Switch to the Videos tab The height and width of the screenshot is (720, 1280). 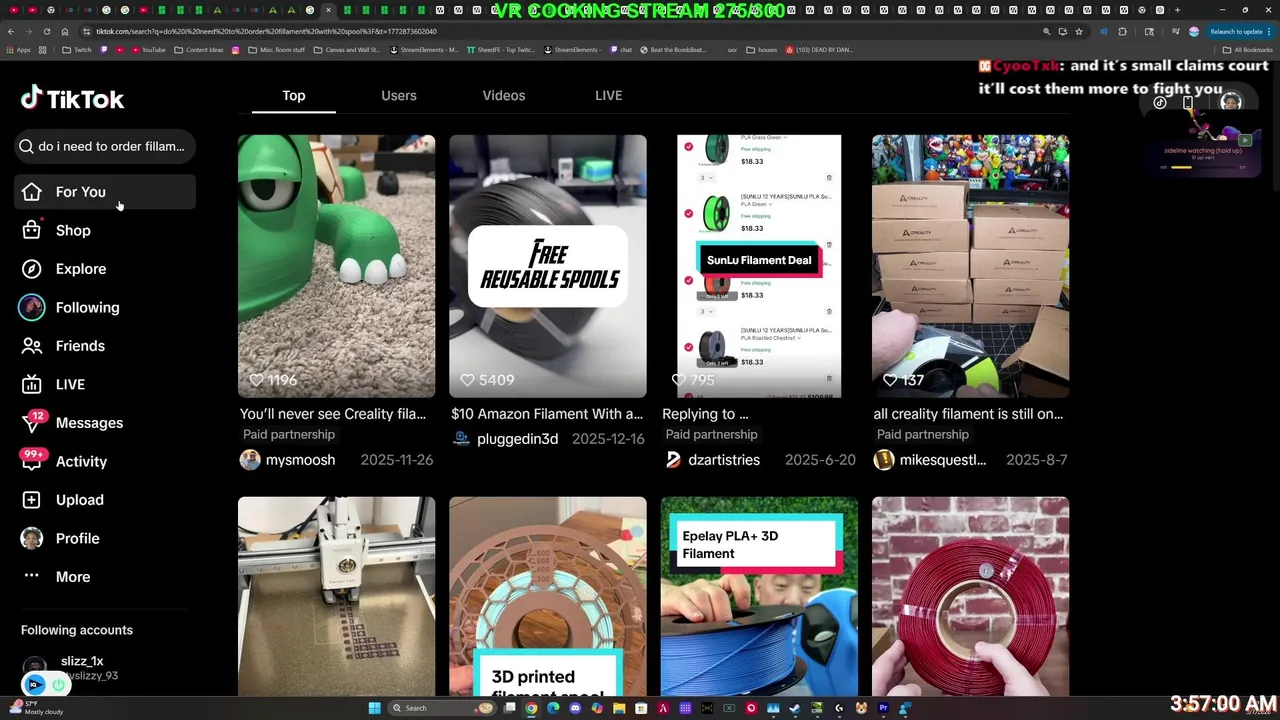click(x=503, y=96)
